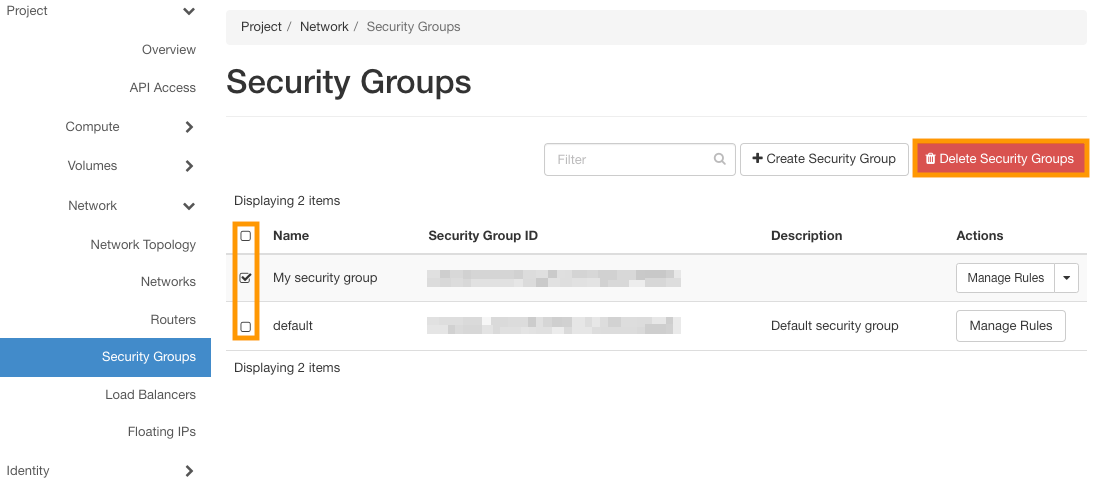Click the Create Security Group button

[824, 159]
